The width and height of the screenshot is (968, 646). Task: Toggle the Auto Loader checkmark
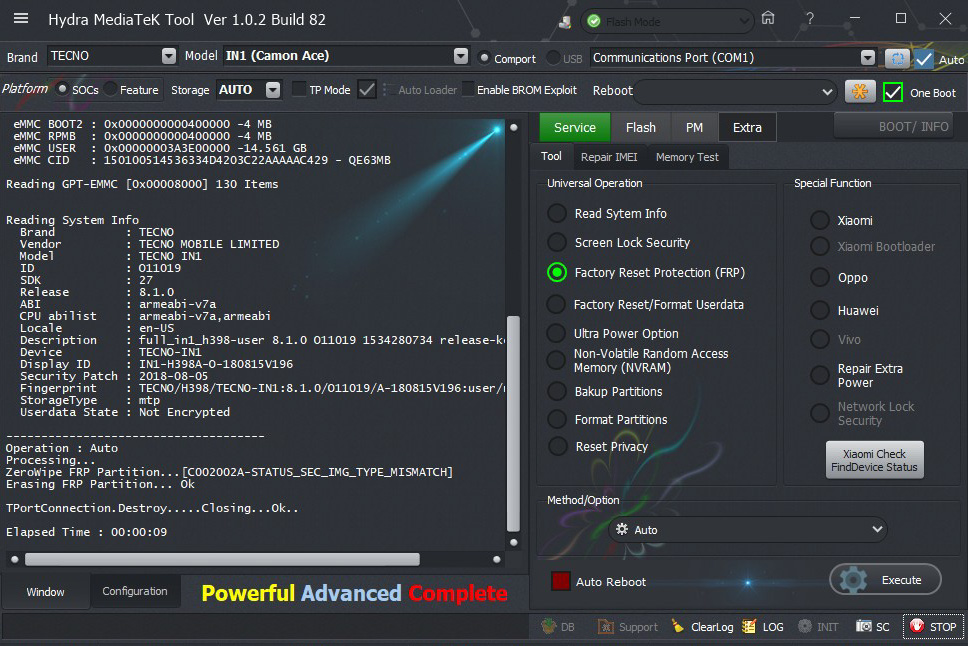(x=367, y=90)
